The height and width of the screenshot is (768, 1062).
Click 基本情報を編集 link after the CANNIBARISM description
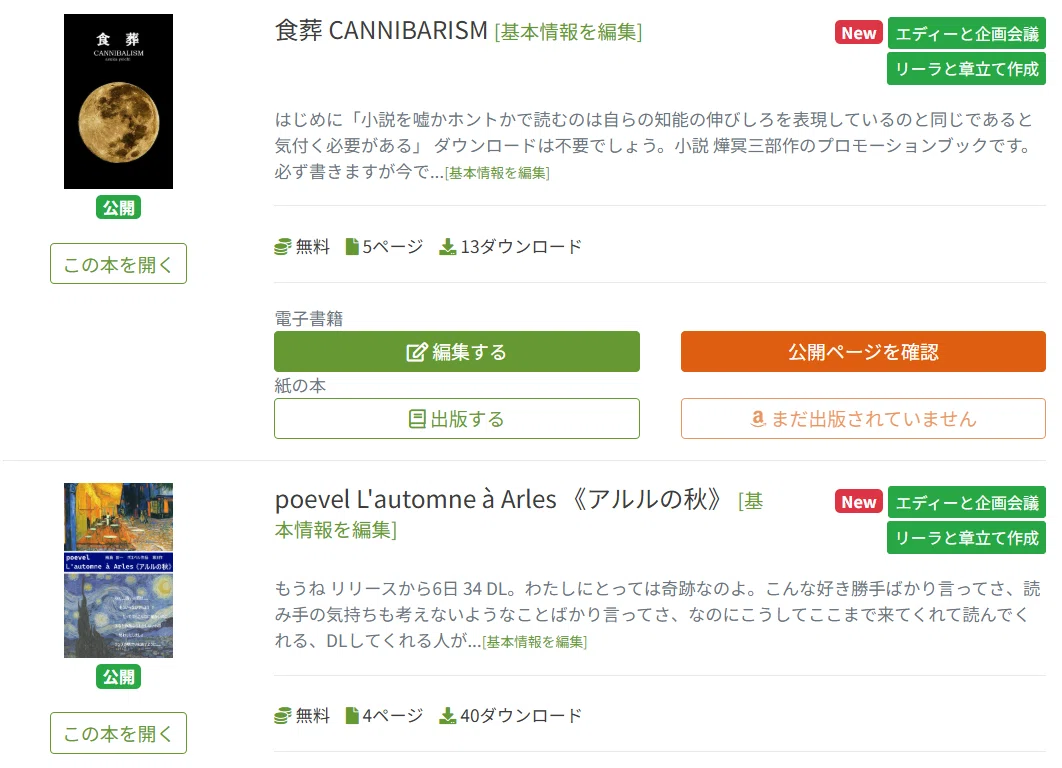(497, 173)
